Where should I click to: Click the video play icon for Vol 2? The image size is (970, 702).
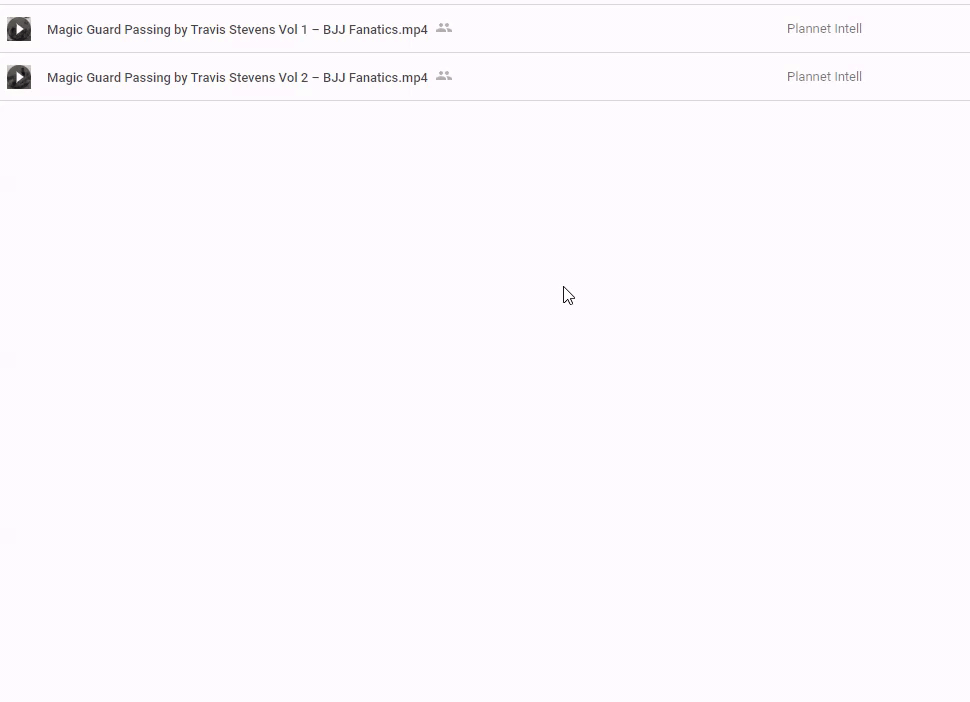[19, 77]
